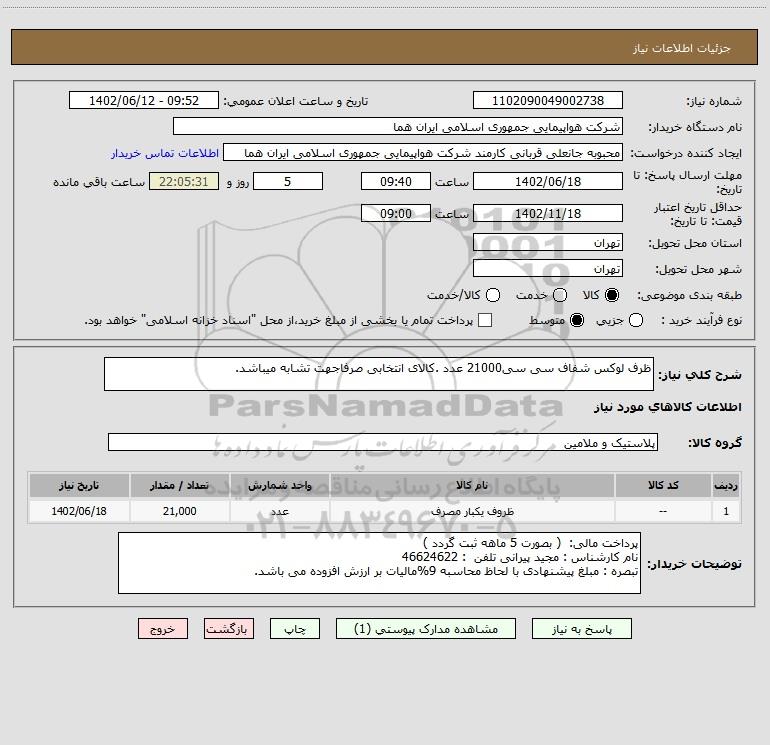Select the کالا/خدمت radio button
The height and width of the screenshot is (745, 770).
[x=493, y=295]
